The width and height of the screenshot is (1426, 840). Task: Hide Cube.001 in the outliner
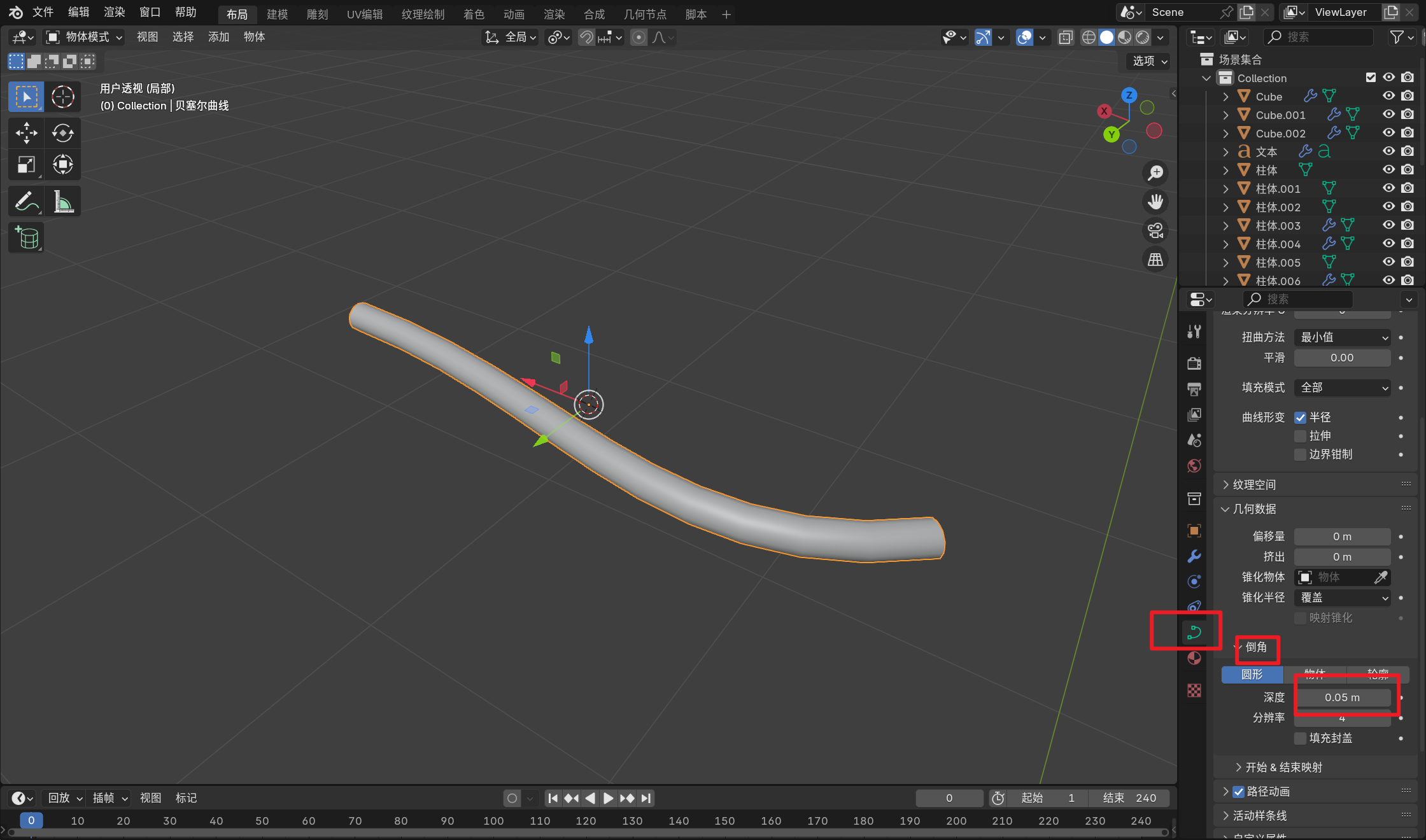[x=1388, y=115]
